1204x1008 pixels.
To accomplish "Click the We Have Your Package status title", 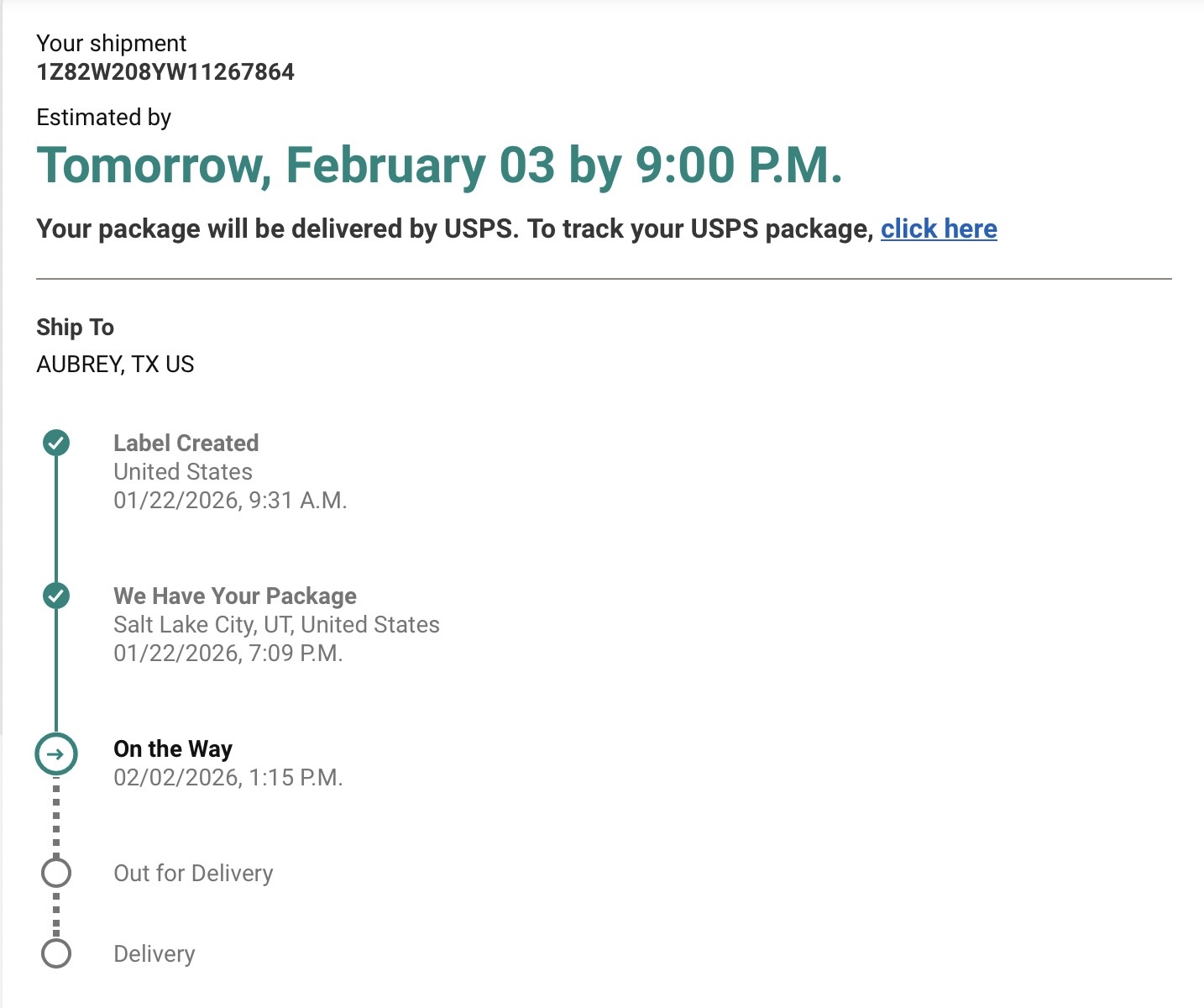I will [235, 596].
